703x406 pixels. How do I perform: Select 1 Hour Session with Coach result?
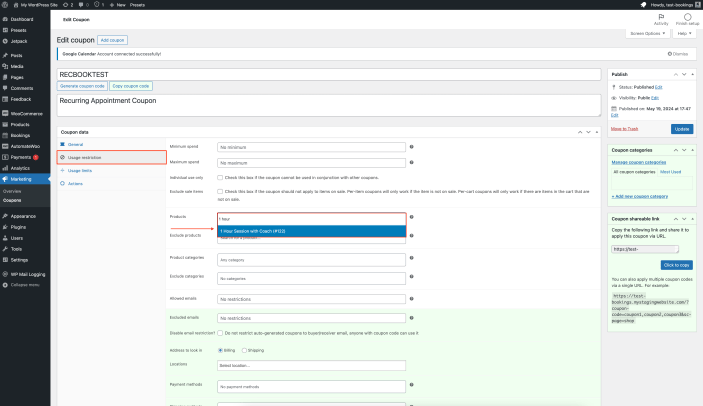(x=312, y=231)
